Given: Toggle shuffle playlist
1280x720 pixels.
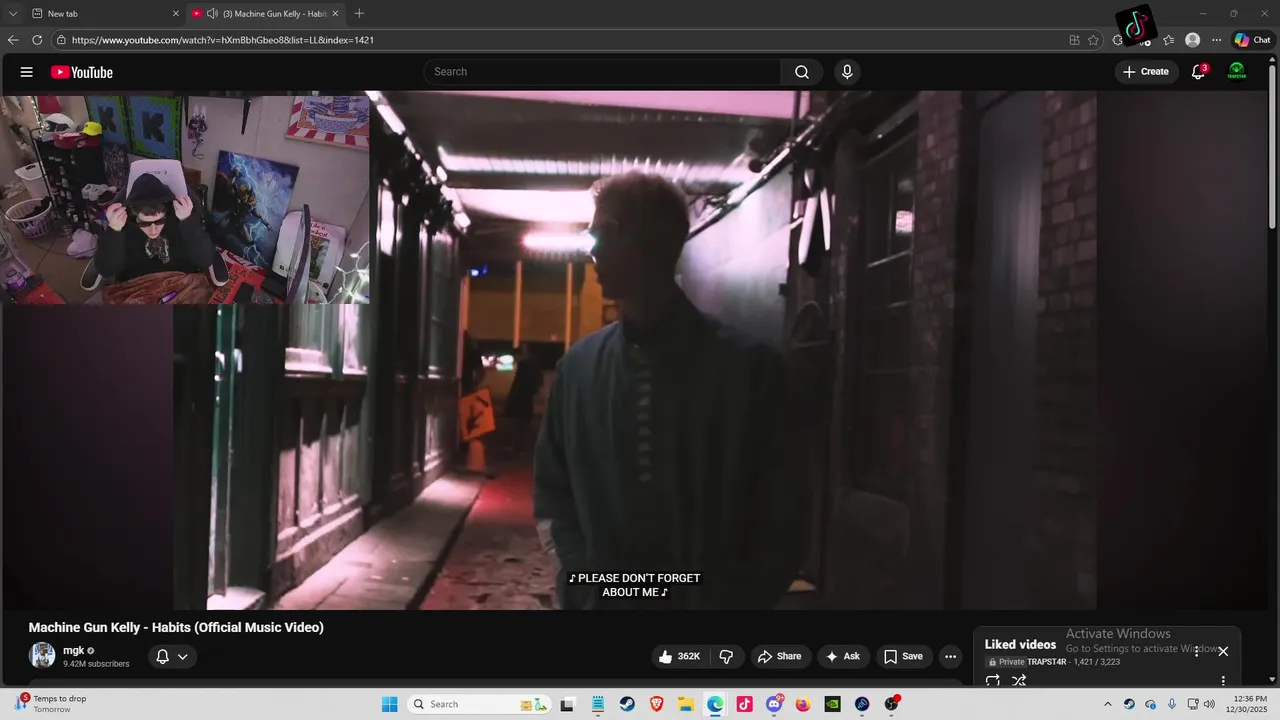Looking at the screenshot, I should tap(1019, 681).
